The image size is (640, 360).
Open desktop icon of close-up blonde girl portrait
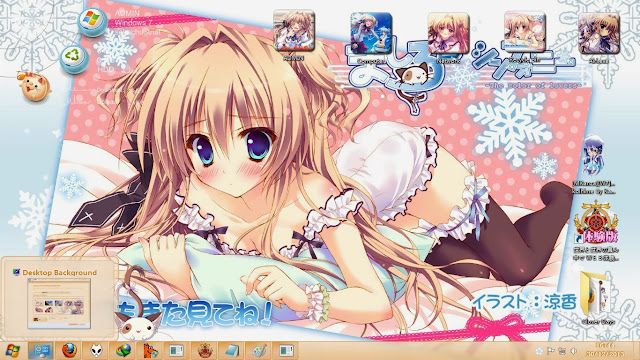[448, 33]
